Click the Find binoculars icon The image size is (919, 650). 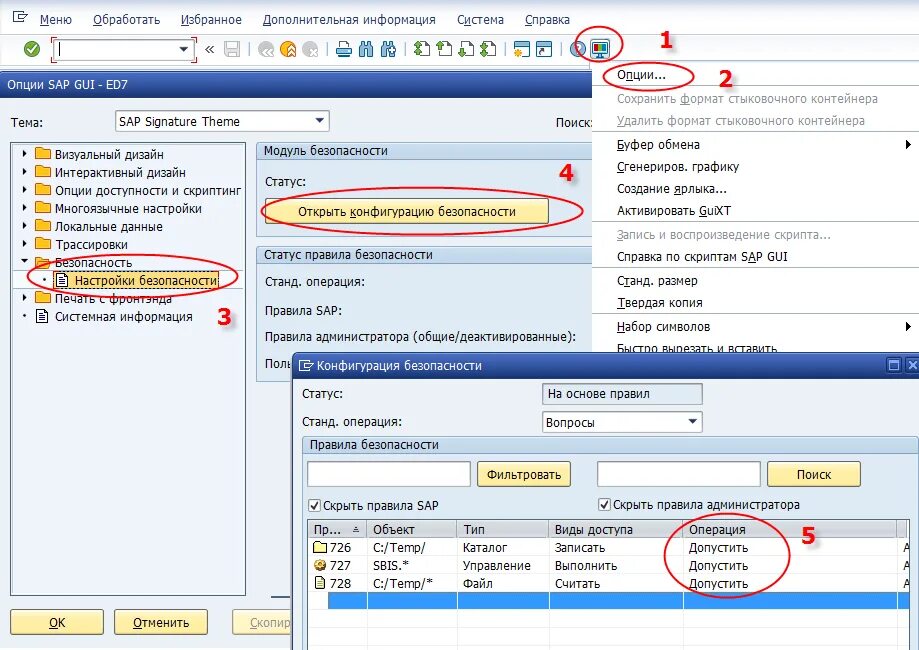(366, 49)
